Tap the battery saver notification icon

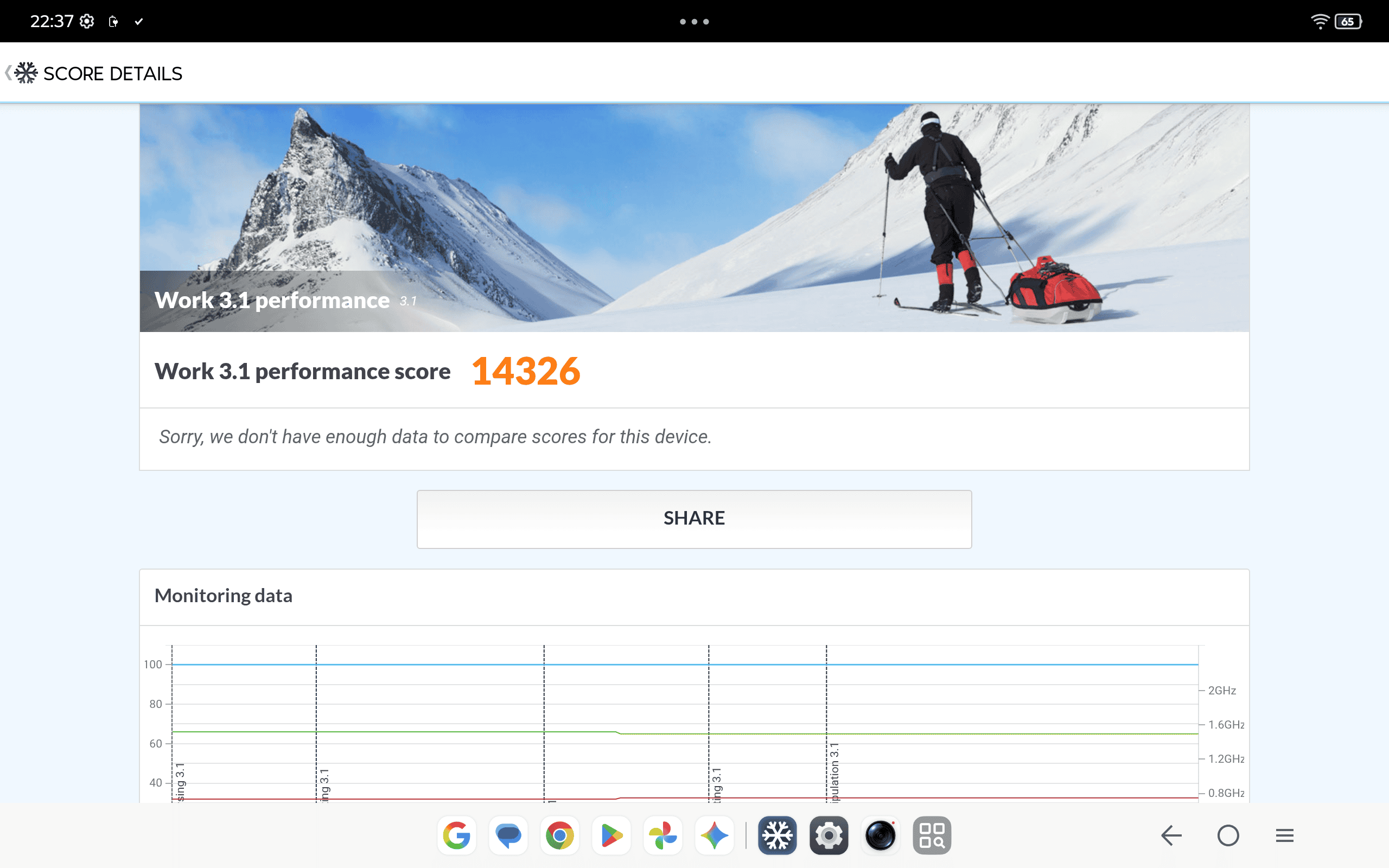[113, 21]
